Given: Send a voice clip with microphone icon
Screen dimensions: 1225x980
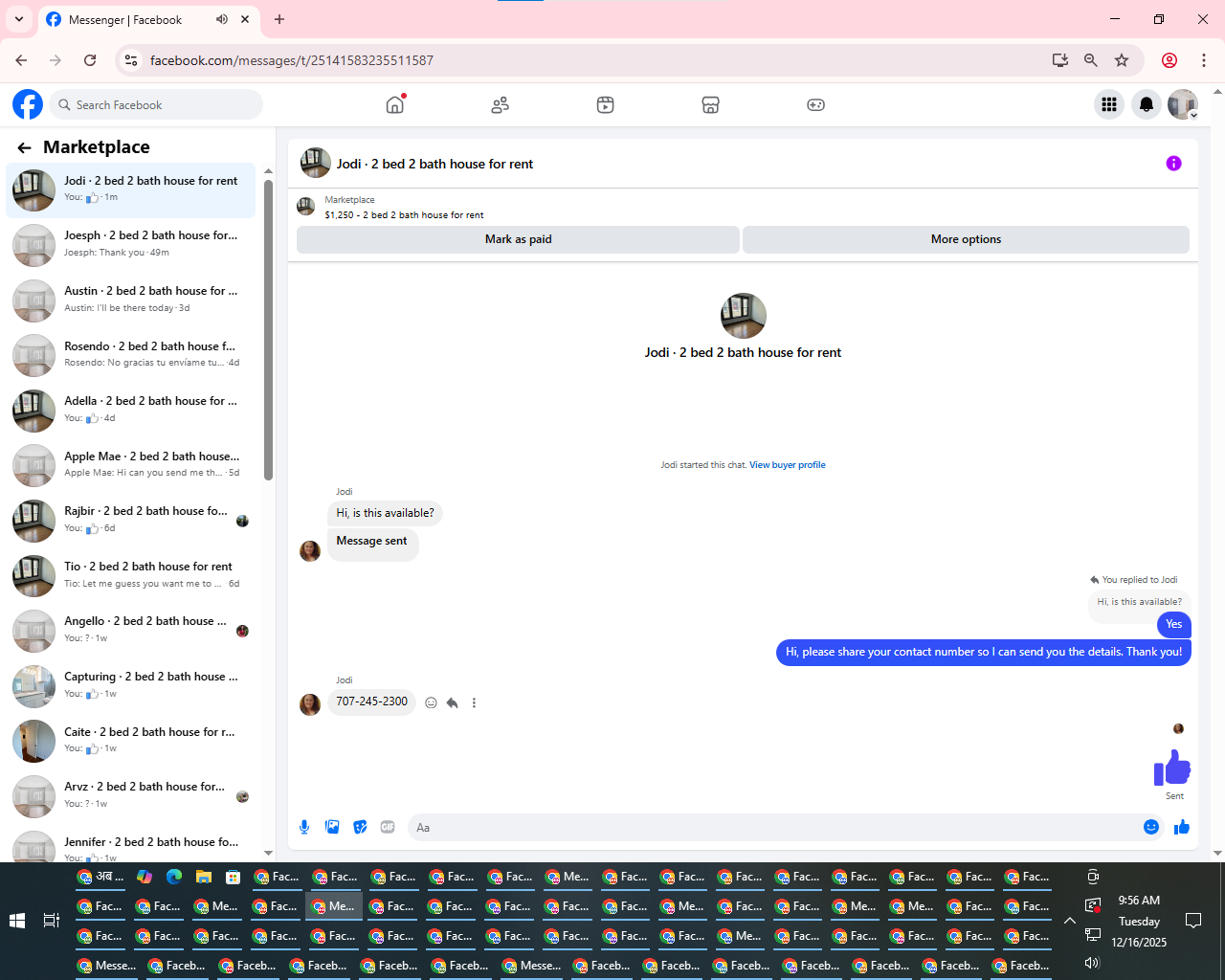Looking at the screenshot, I should tap(304, 827).
